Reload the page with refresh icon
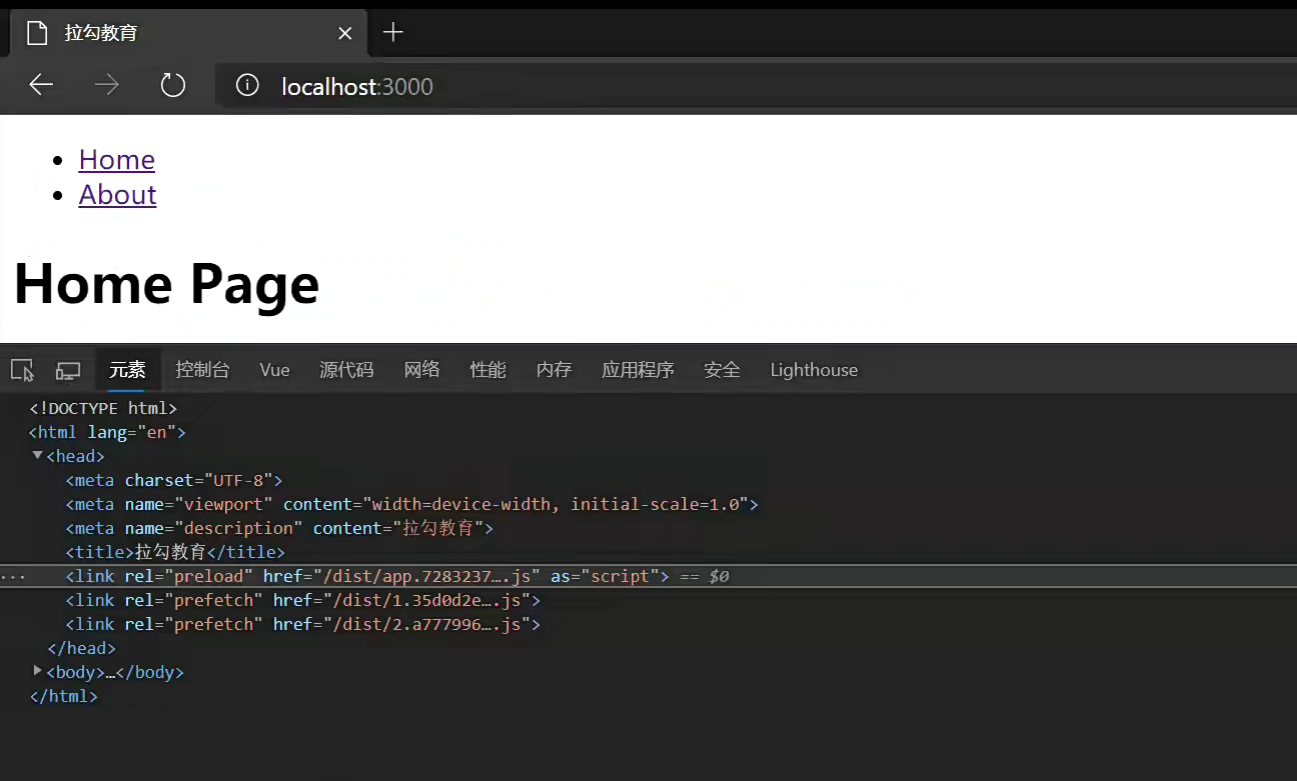Viewport: 1297px width, 781px height. click(173, 86)
